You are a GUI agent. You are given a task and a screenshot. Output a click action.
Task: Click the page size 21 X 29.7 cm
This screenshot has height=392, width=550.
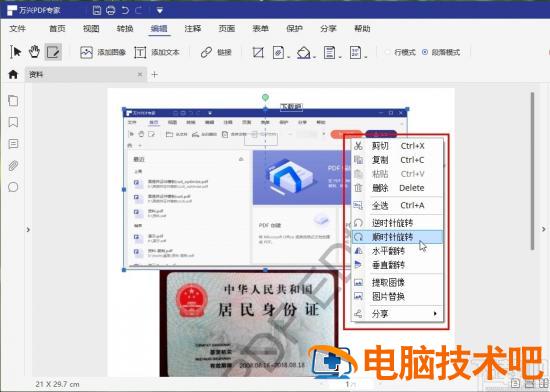pos(58,384)
